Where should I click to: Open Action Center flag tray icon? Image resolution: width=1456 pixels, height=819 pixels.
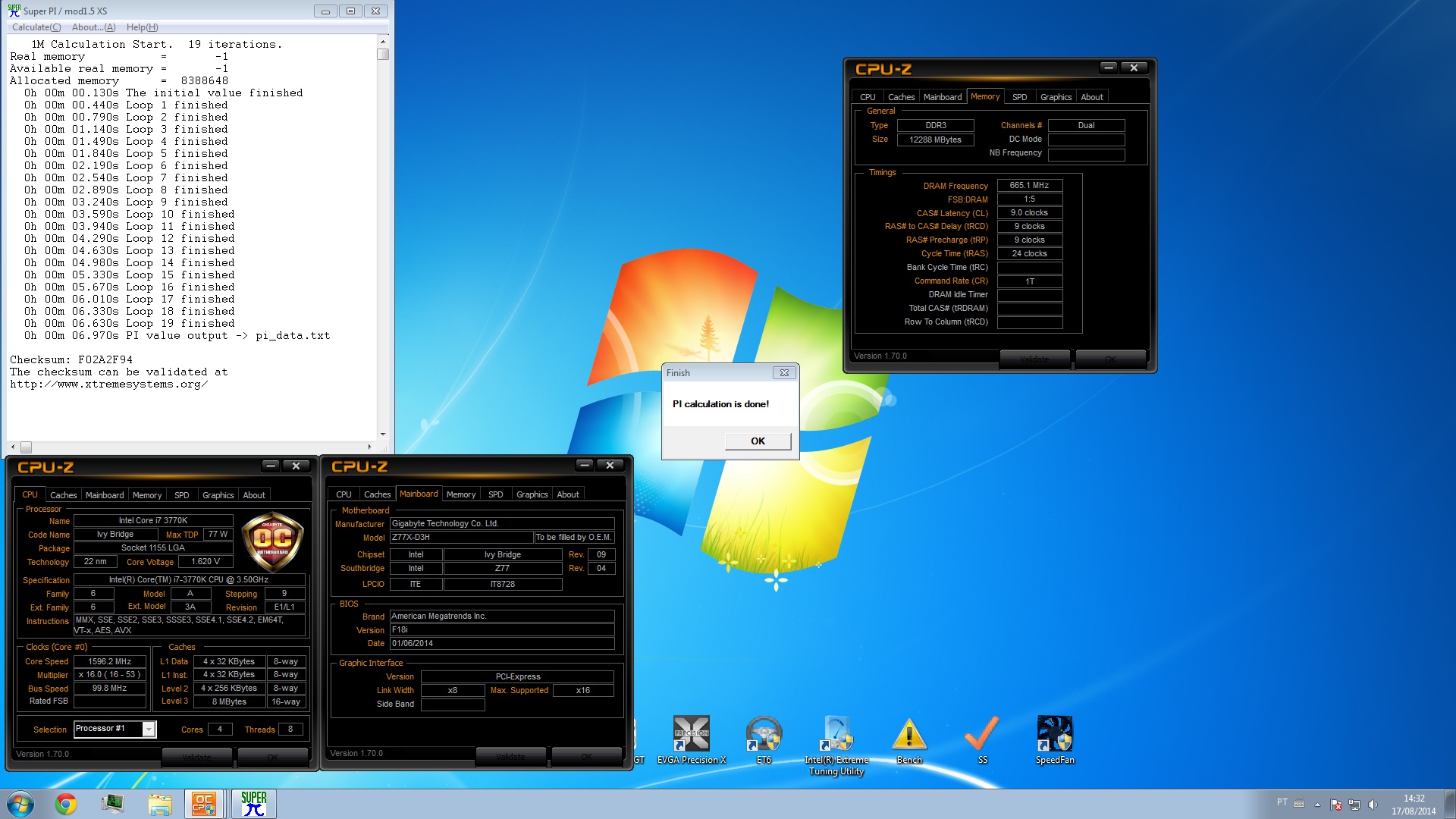tap(1336, 805)
